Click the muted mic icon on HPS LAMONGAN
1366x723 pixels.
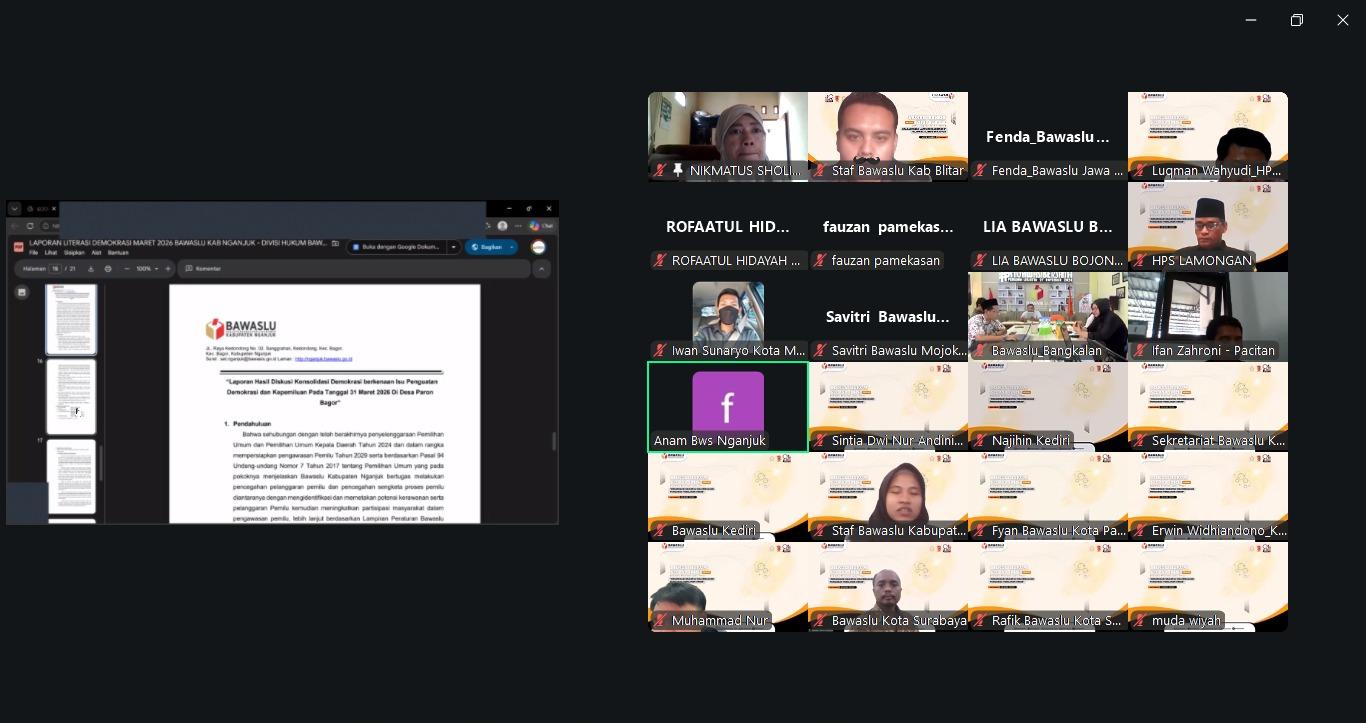click(1140, 261)
